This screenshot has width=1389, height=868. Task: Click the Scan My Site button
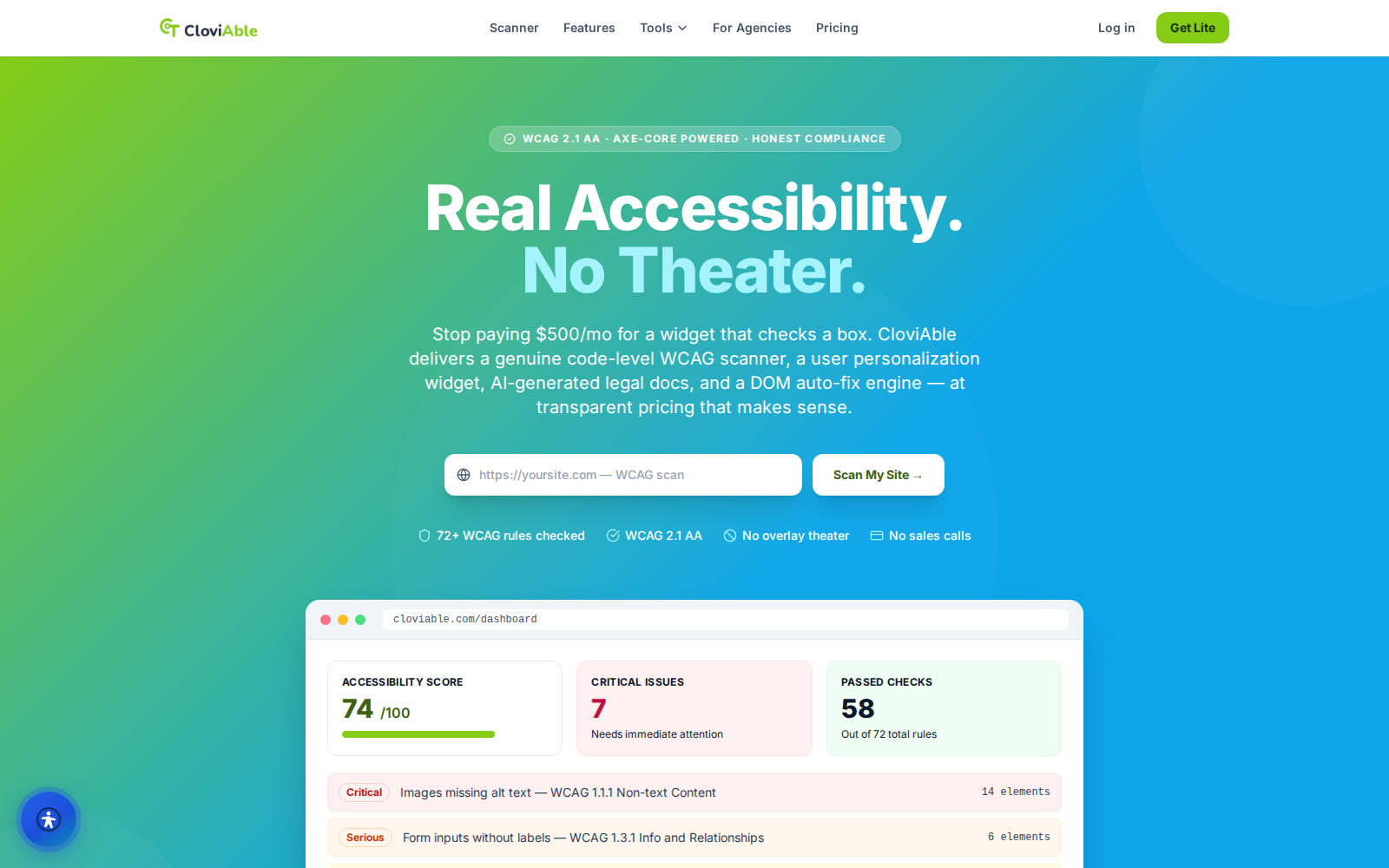pos(879,475)
